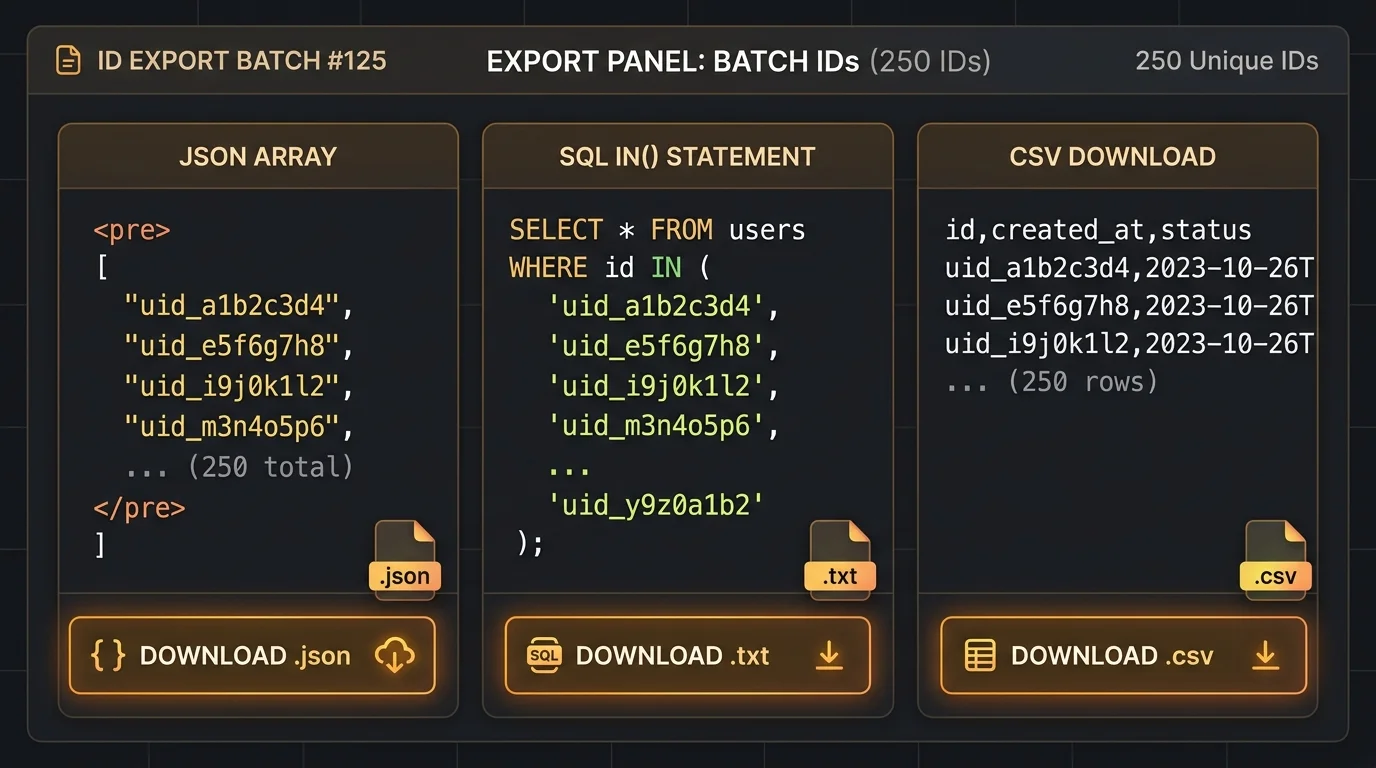The height and width of the screenshot is (768, 1376).
Task: Click the download arrow icon in the SQL panel
Action: [828, 655]
